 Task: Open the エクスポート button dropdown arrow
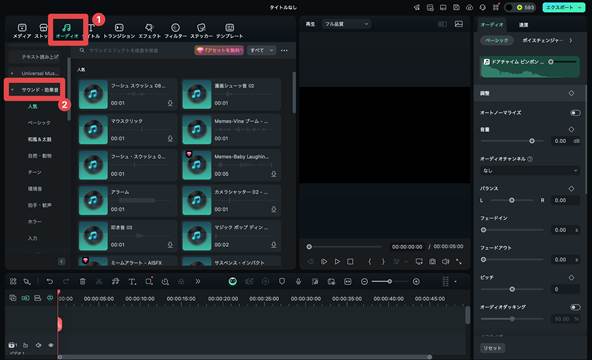click(580, 8)
